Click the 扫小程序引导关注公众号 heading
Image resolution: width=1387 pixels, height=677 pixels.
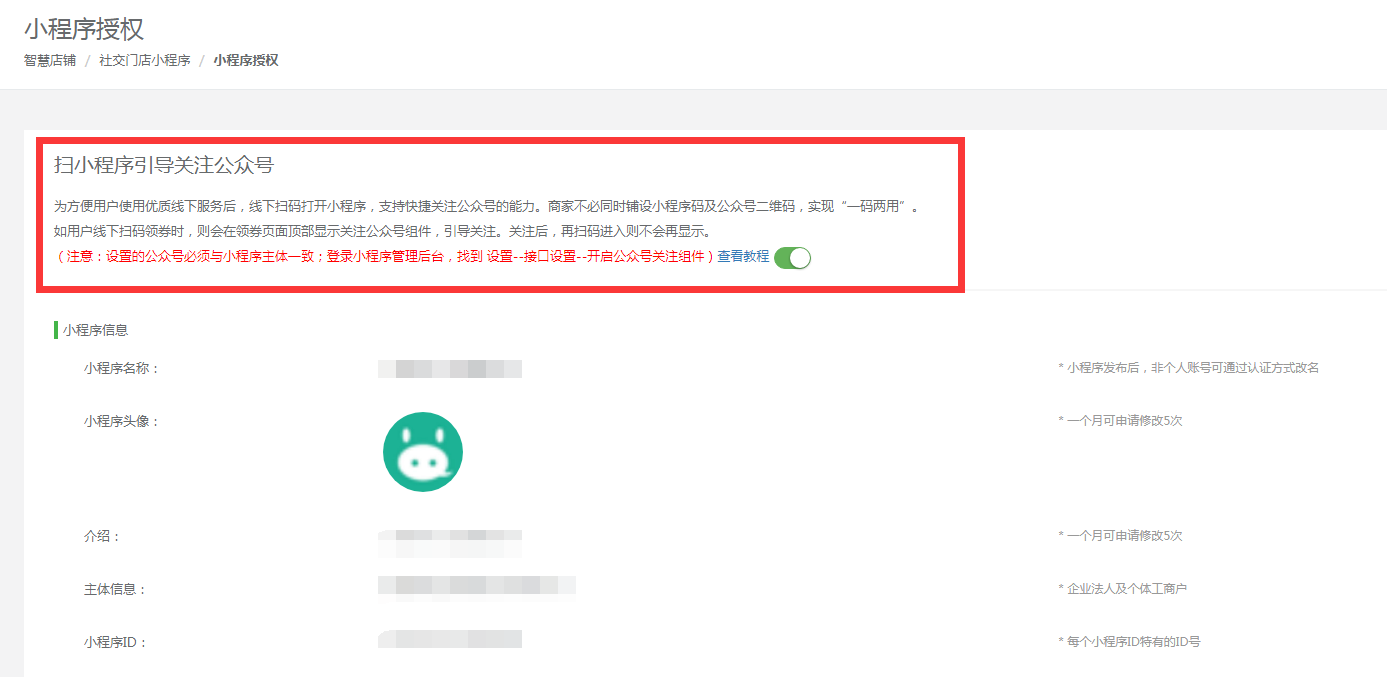point(164,165)
